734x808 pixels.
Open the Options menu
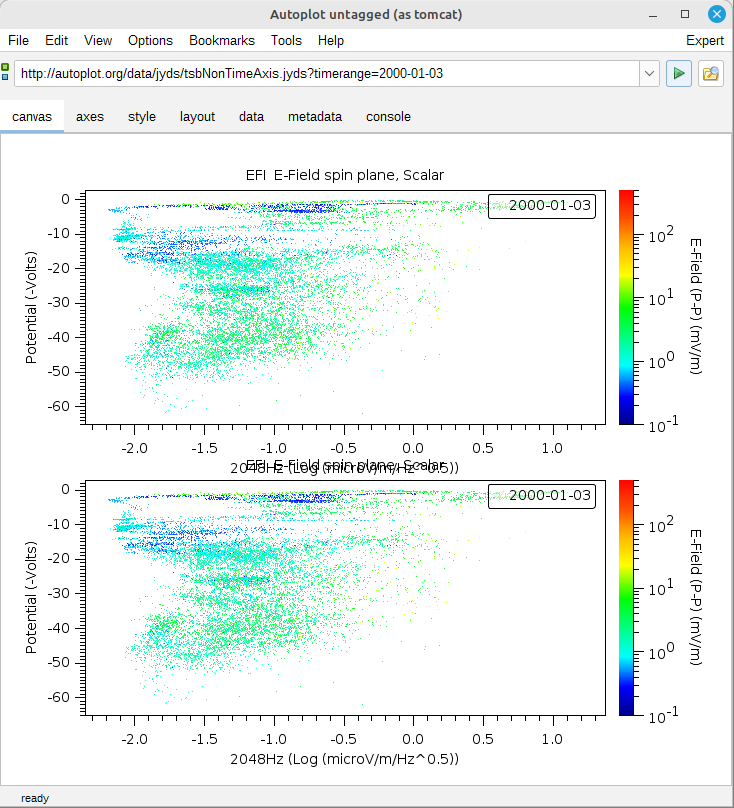click(150, 40)
